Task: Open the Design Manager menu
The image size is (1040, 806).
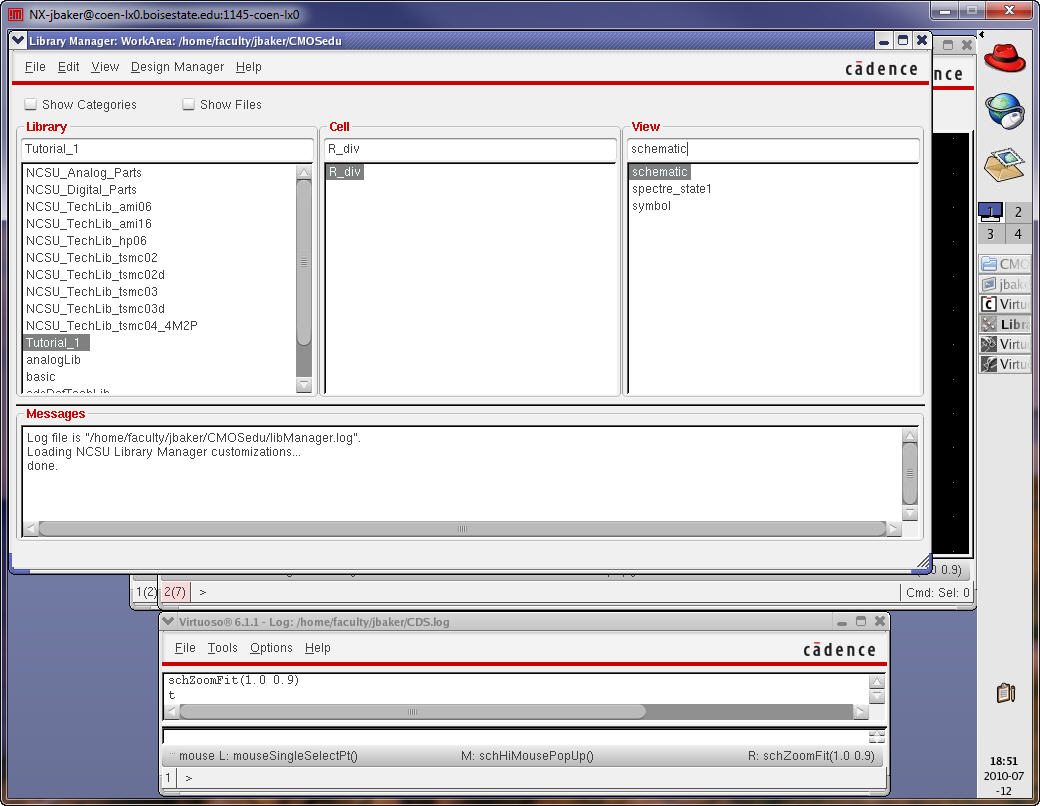Action: (x=177, y=67)
